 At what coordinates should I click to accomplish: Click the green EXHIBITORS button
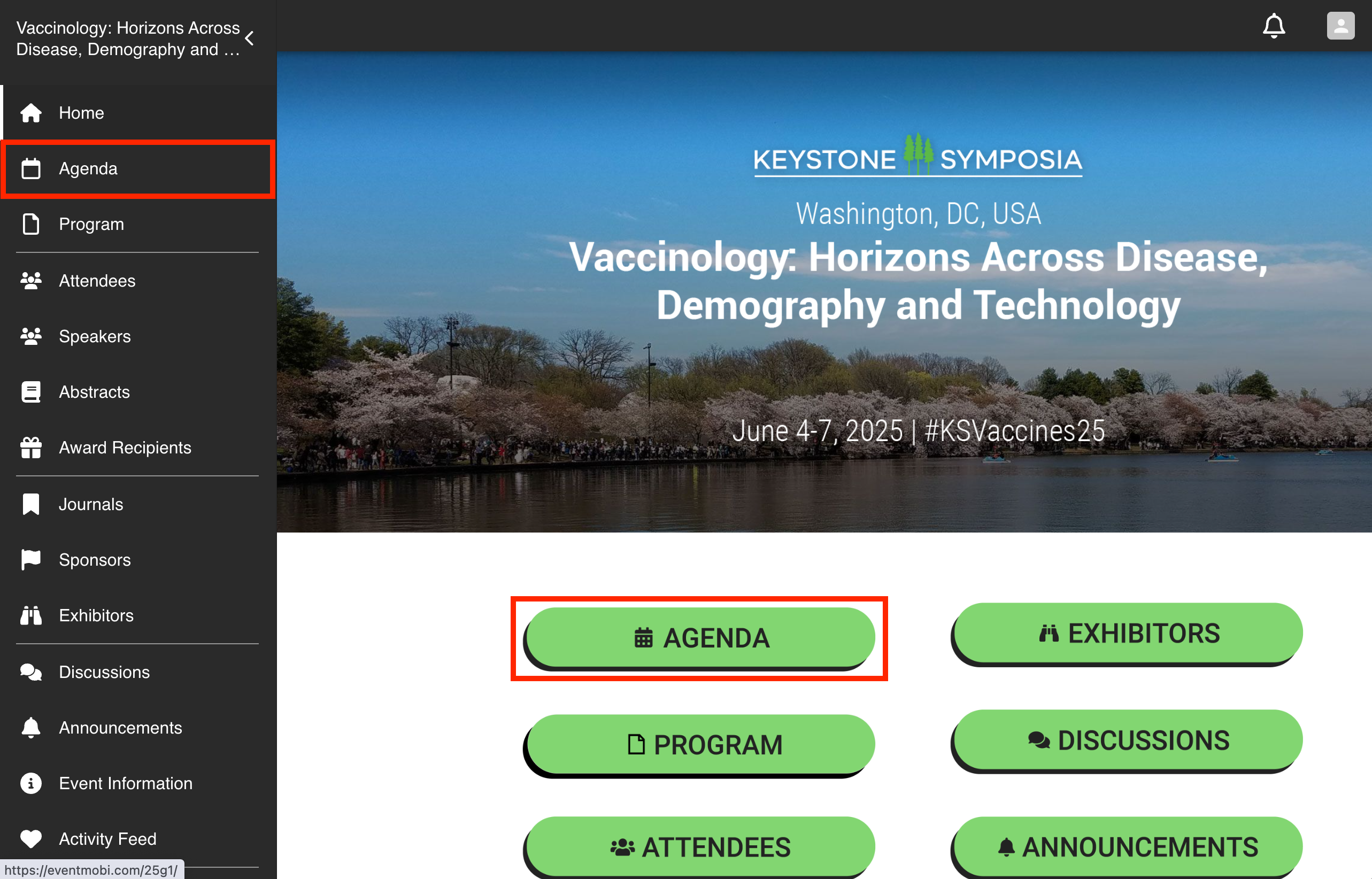[1128, 634]
